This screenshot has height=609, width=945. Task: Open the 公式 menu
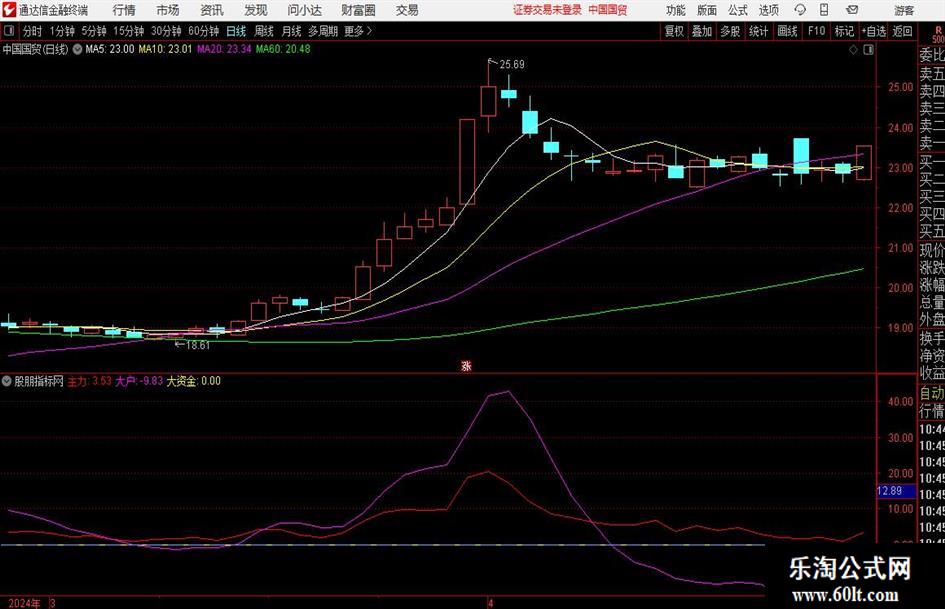coord(738,10)
